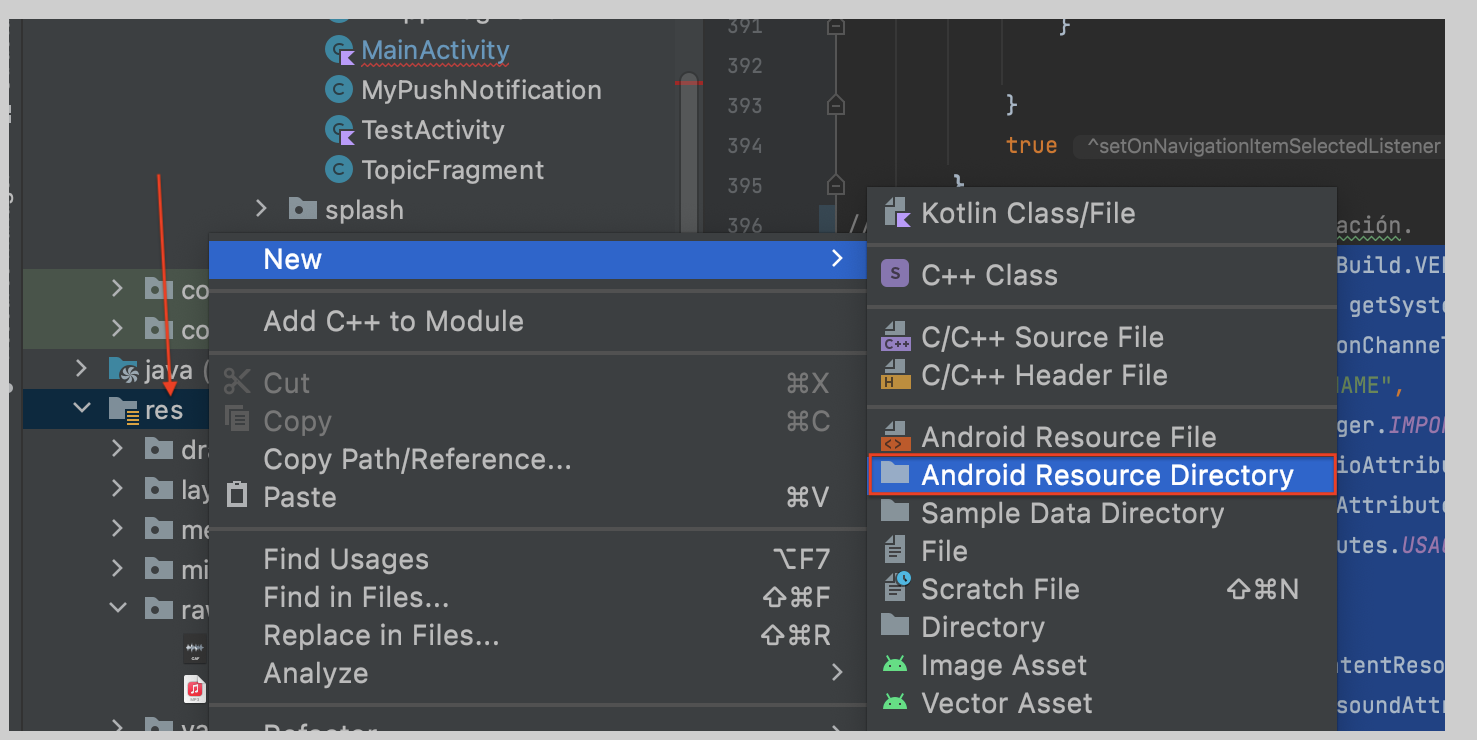
Task: Open TopicFragment class in tree
Action: (x=453, y=170)
